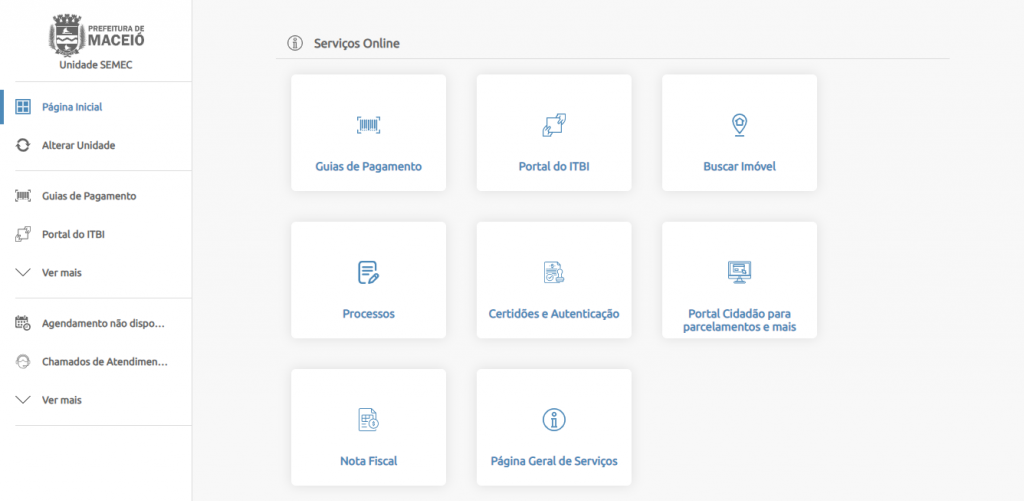Click the Agendamento calendar icon
The height and width of the screenshot is (501, 1024).
coord(23,323)
